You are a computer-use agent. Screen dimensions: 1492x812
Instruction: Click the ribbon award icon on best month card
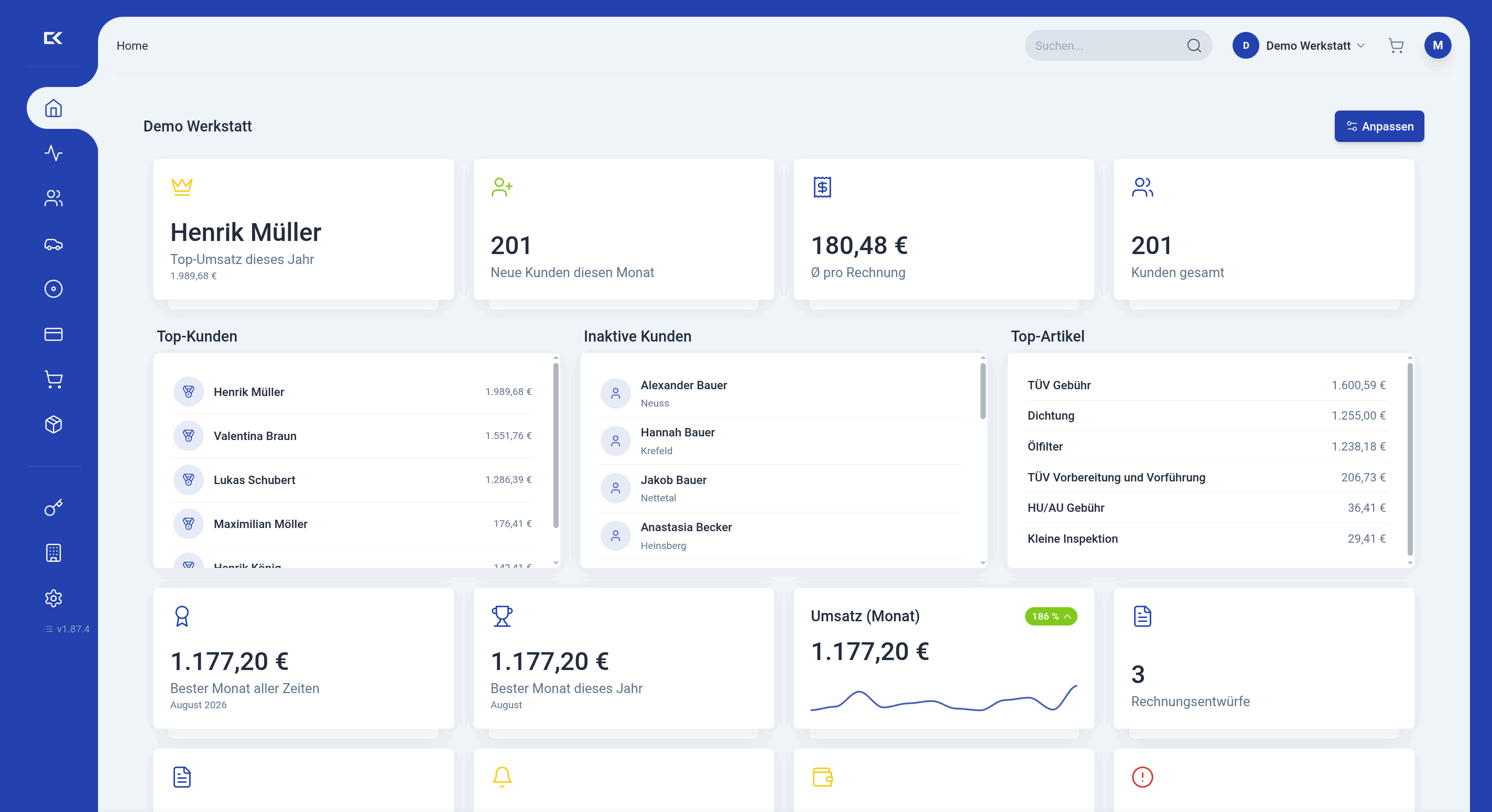point(182,616)
